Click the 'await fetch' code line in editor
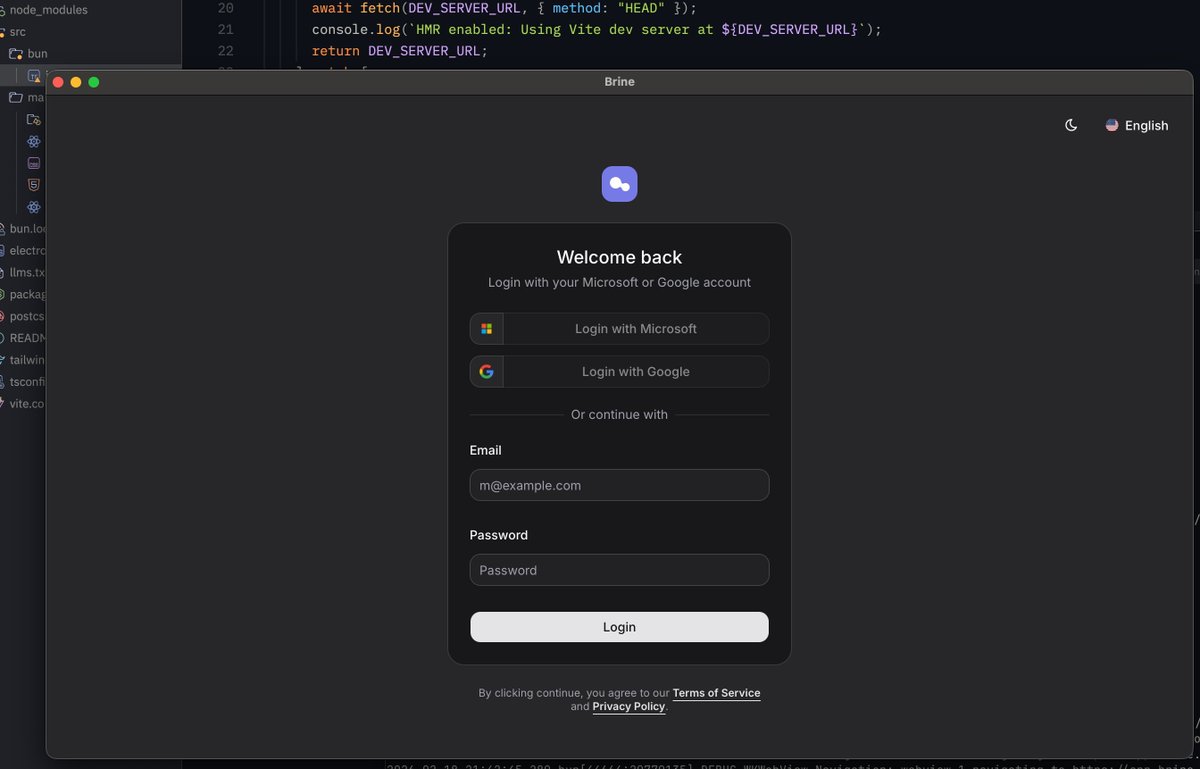This screenshot has width=1200, height=769. (x=504, y=8)
